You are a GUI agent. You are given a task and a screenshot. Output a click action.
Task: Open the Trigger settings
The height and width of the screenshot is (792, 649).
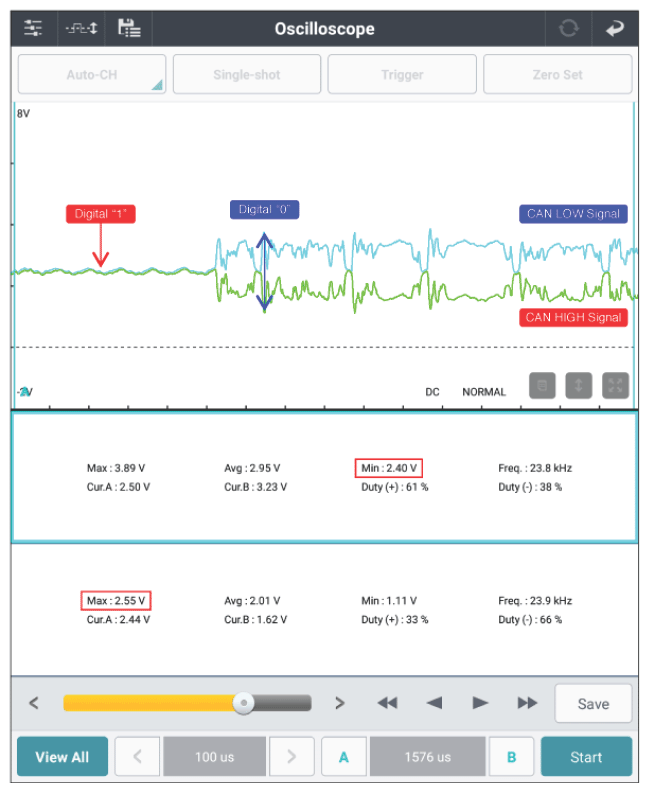click(402, 75)
